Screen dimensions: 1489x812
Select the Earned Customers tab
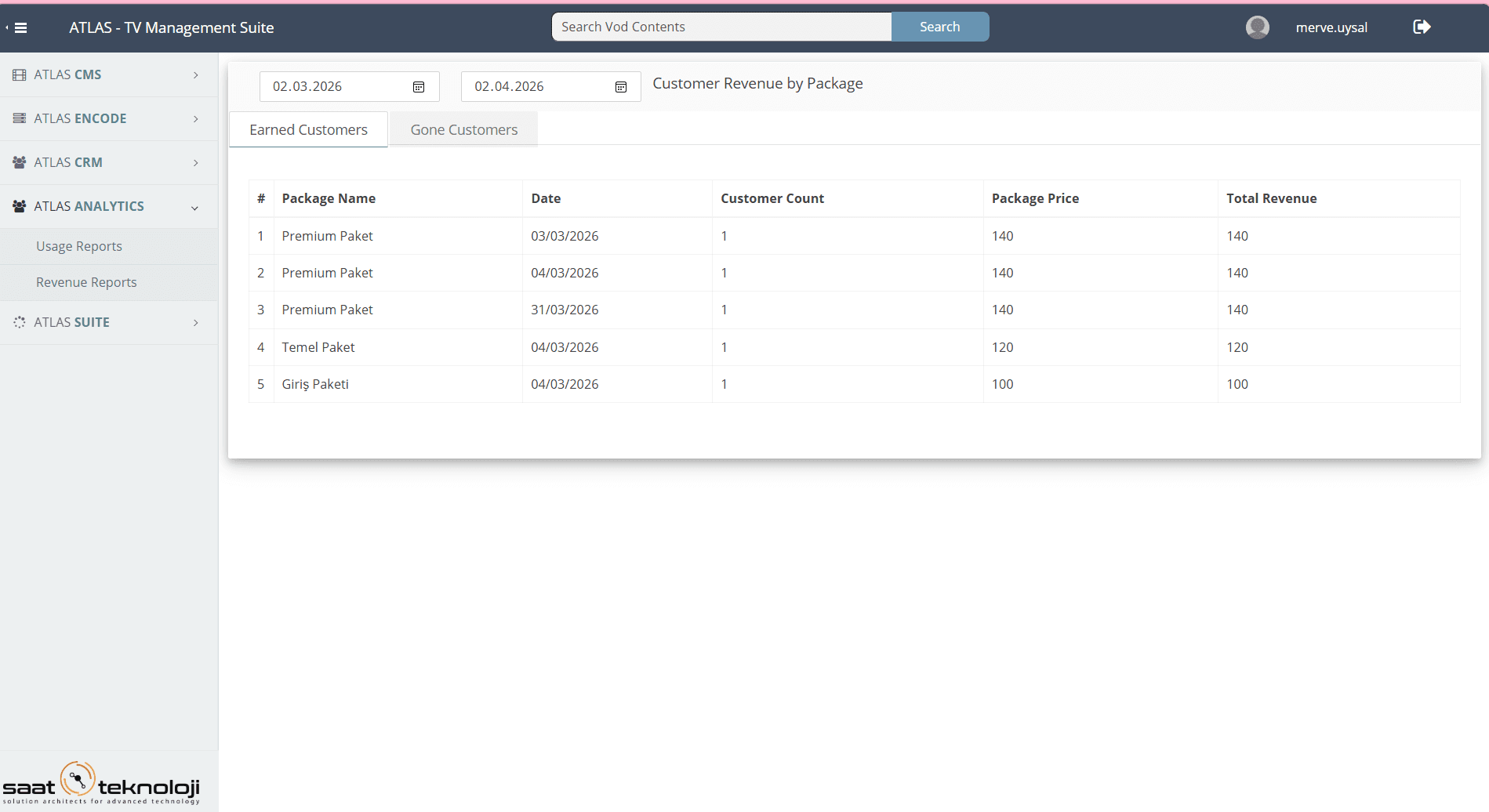[308, 129]
